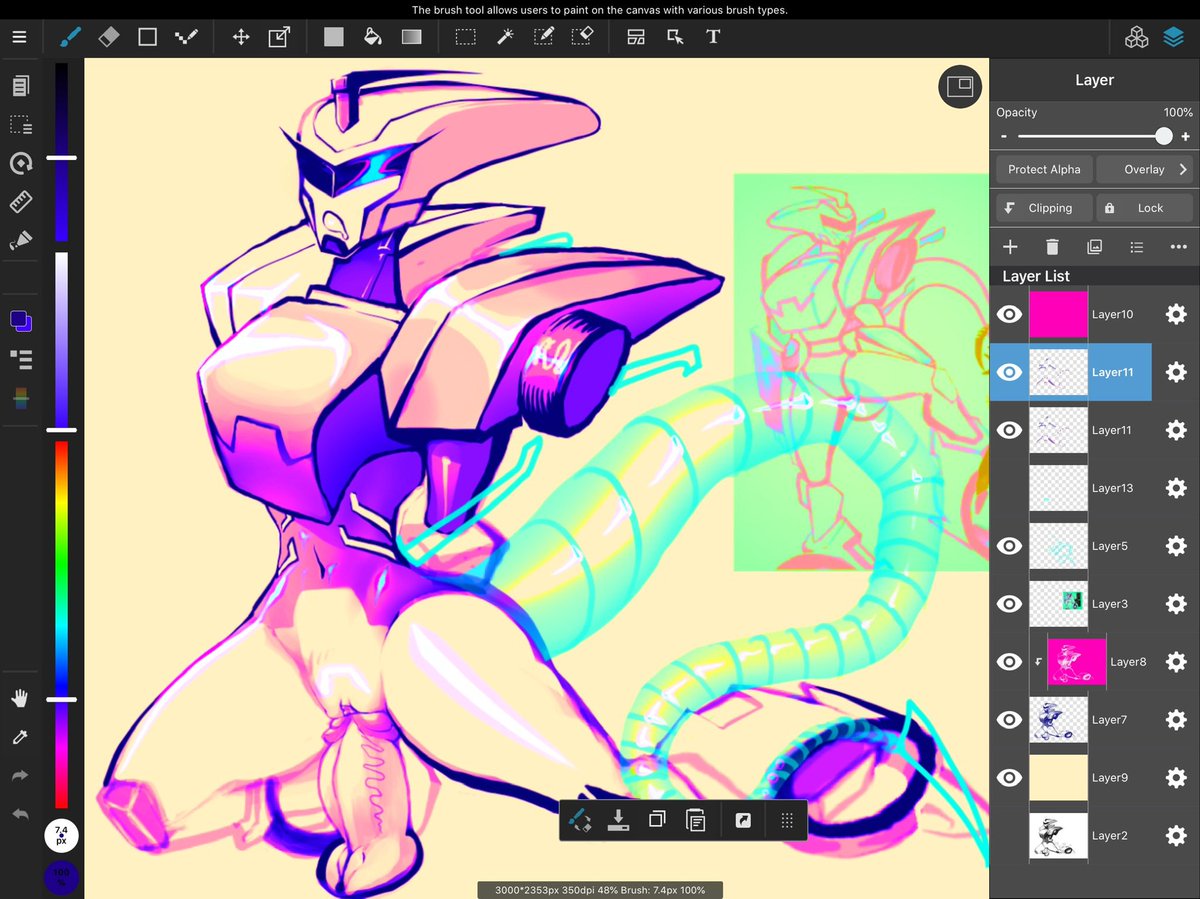This screenshot has width=1200, height=899.
Task: Decrease opacity with minus button
Action: 1003,137
